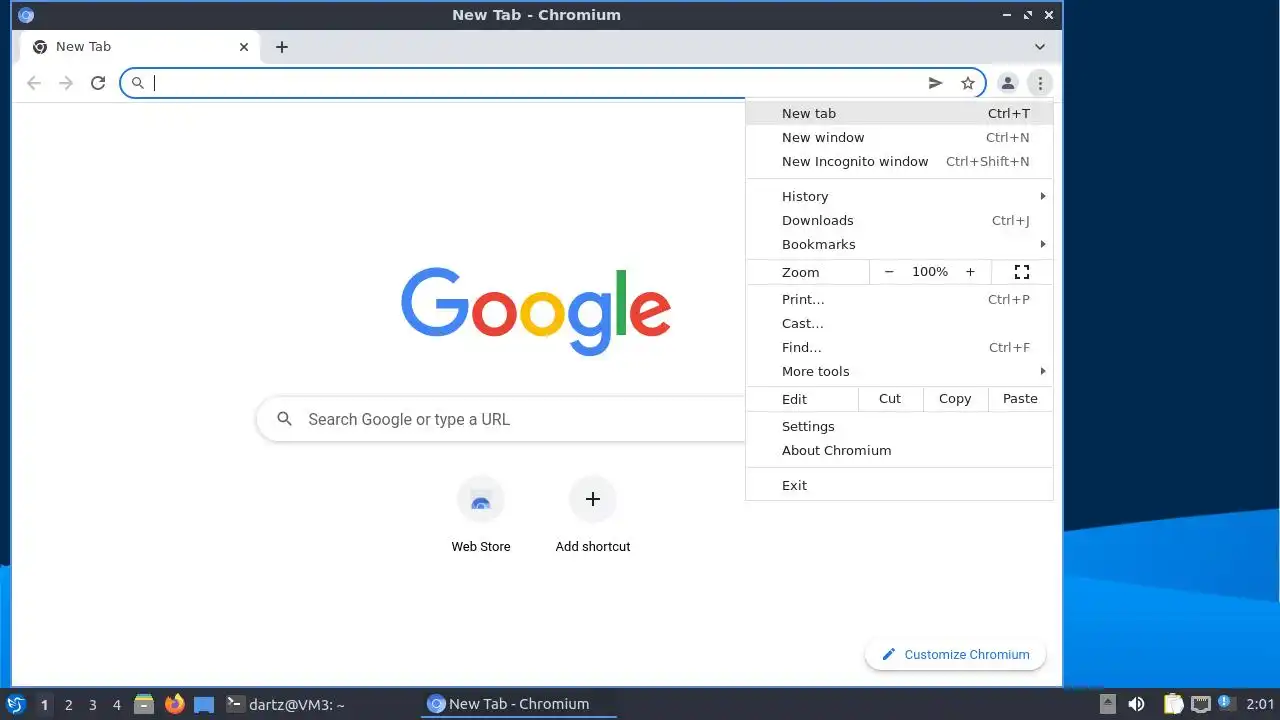Click the Cut button in Edit row

point(890,398)
